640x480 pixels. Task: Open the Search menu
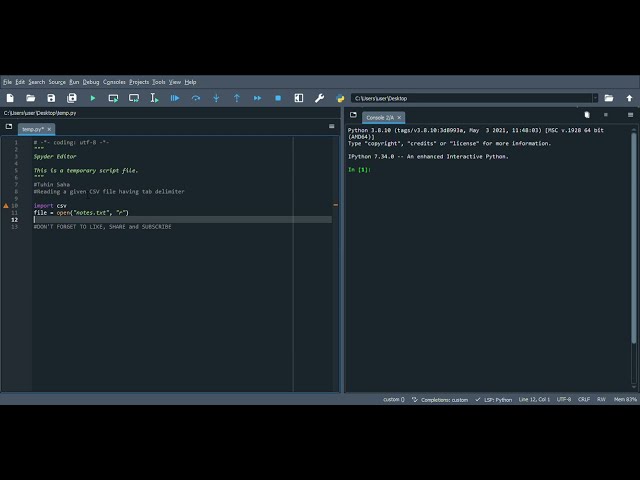click(37, 82)
